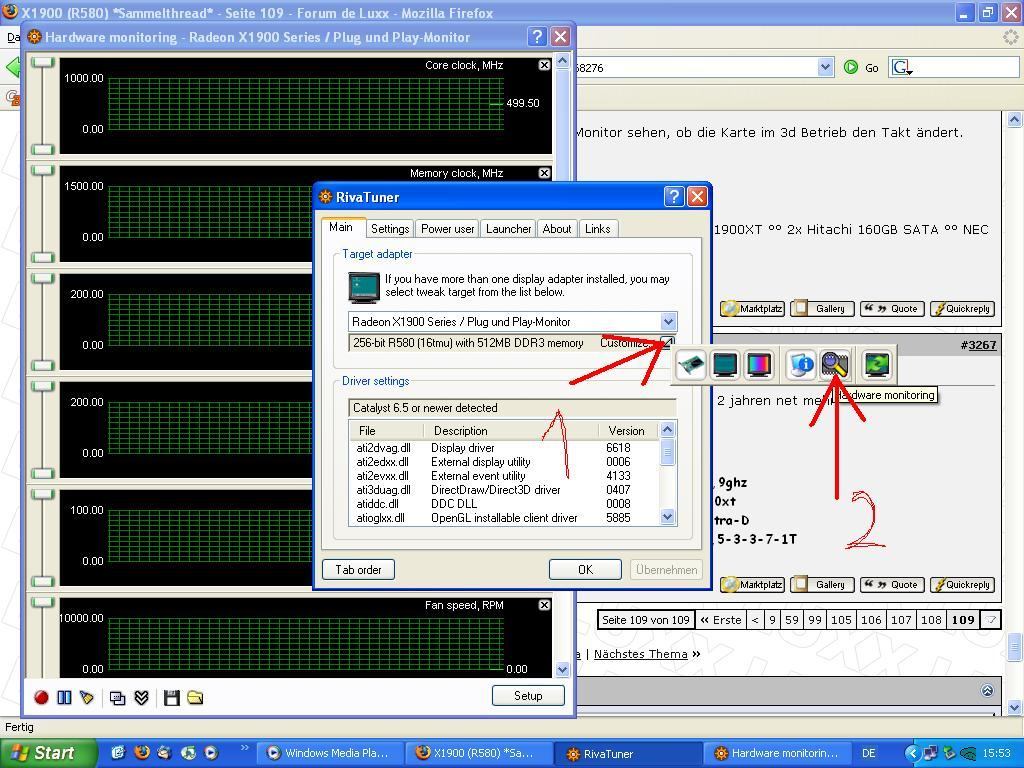
Task: Click the graphics card low-level settings icon
Action: click(691, 364)
